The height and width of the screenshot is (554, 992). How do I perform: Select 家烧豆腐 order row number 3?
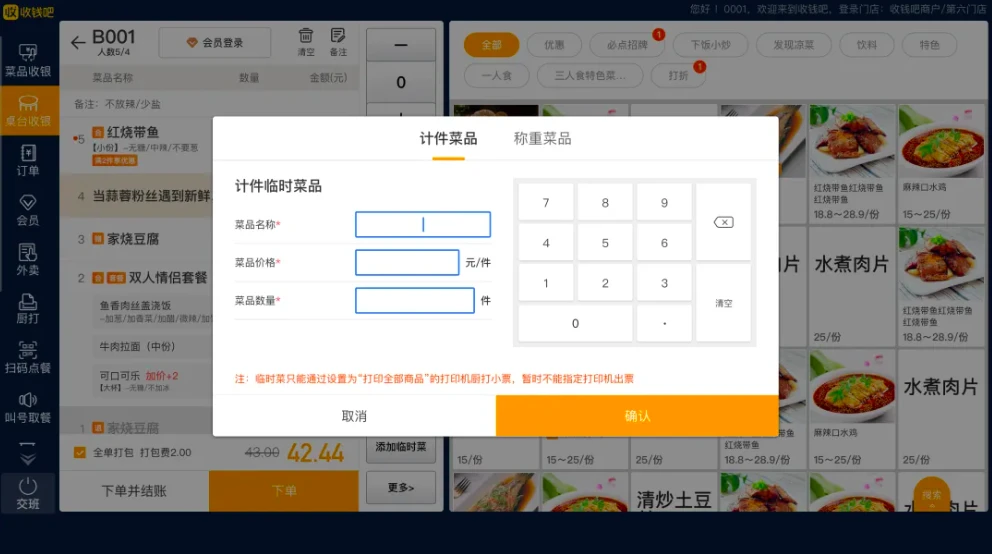click(x=136, y=239)
